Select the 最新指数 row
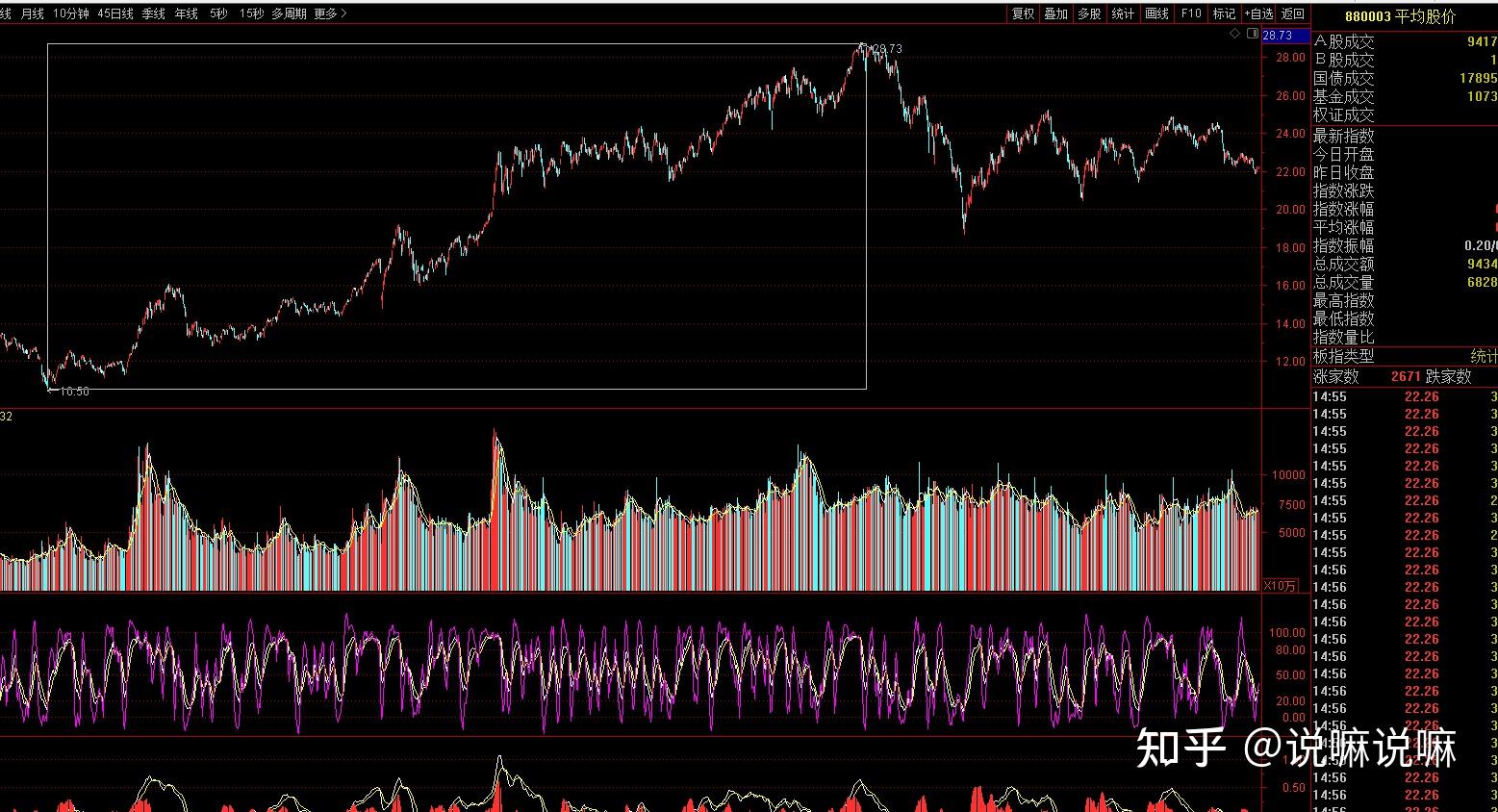Image resolution: width=1498 pixels, height=812 pixels. [x=1405, y=136]
